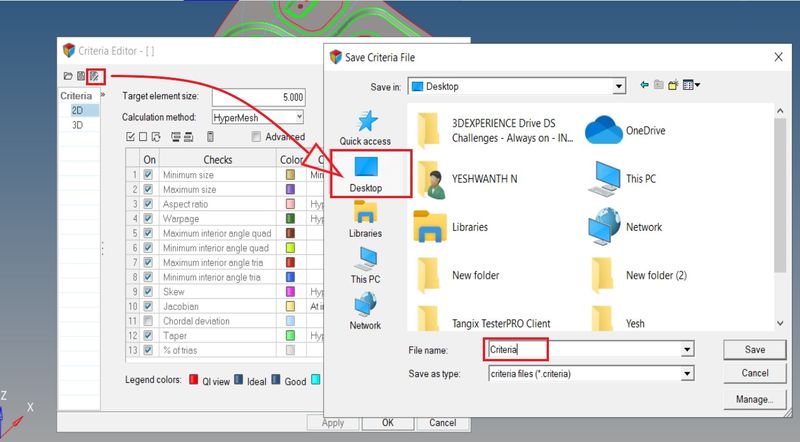Open the File name history dropdown
The image size is (800, 442).
pyautogui.click(x=687, y=350)
